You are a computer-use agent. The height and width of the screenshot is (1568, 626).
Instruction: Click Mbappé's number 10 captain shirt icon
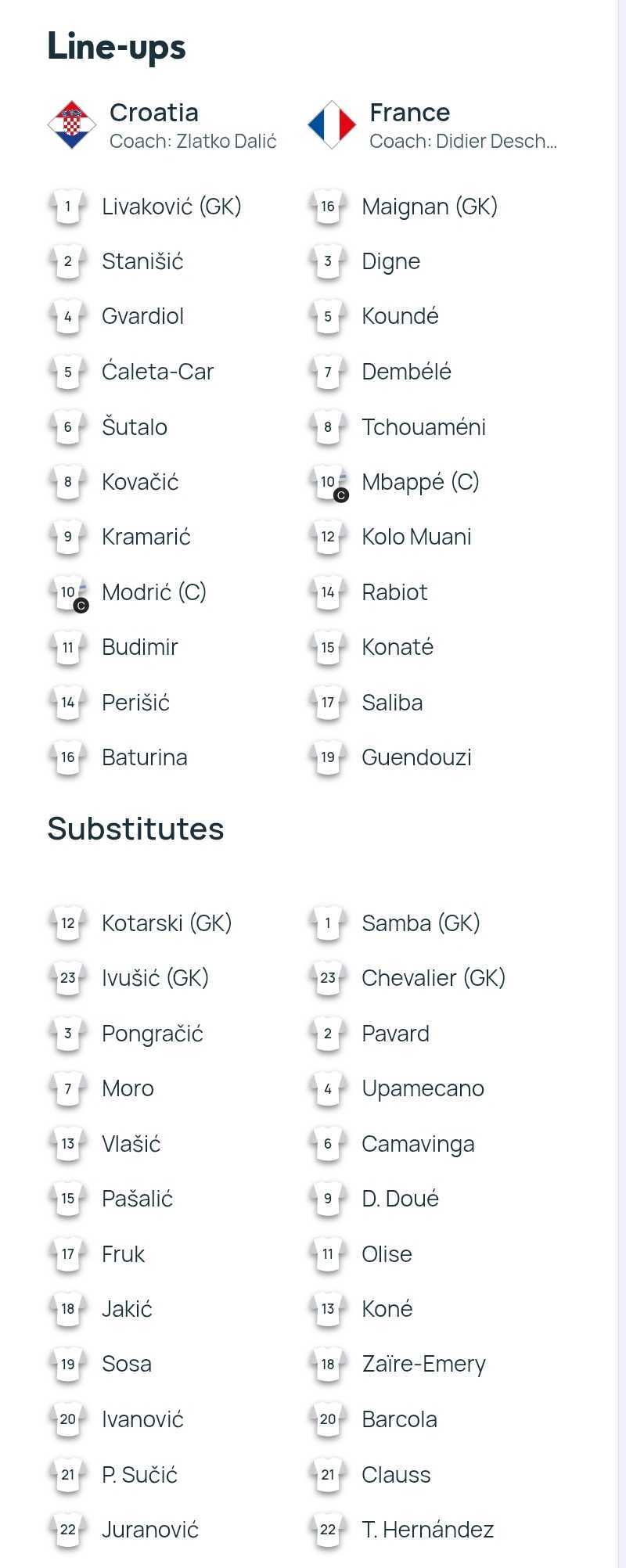(x=329, y=483)
